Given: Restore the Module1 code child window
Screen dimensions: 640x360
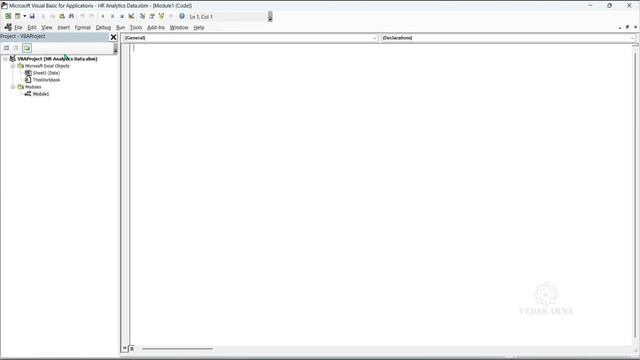Looking at the screenshot, I should [x=627, y=27].
